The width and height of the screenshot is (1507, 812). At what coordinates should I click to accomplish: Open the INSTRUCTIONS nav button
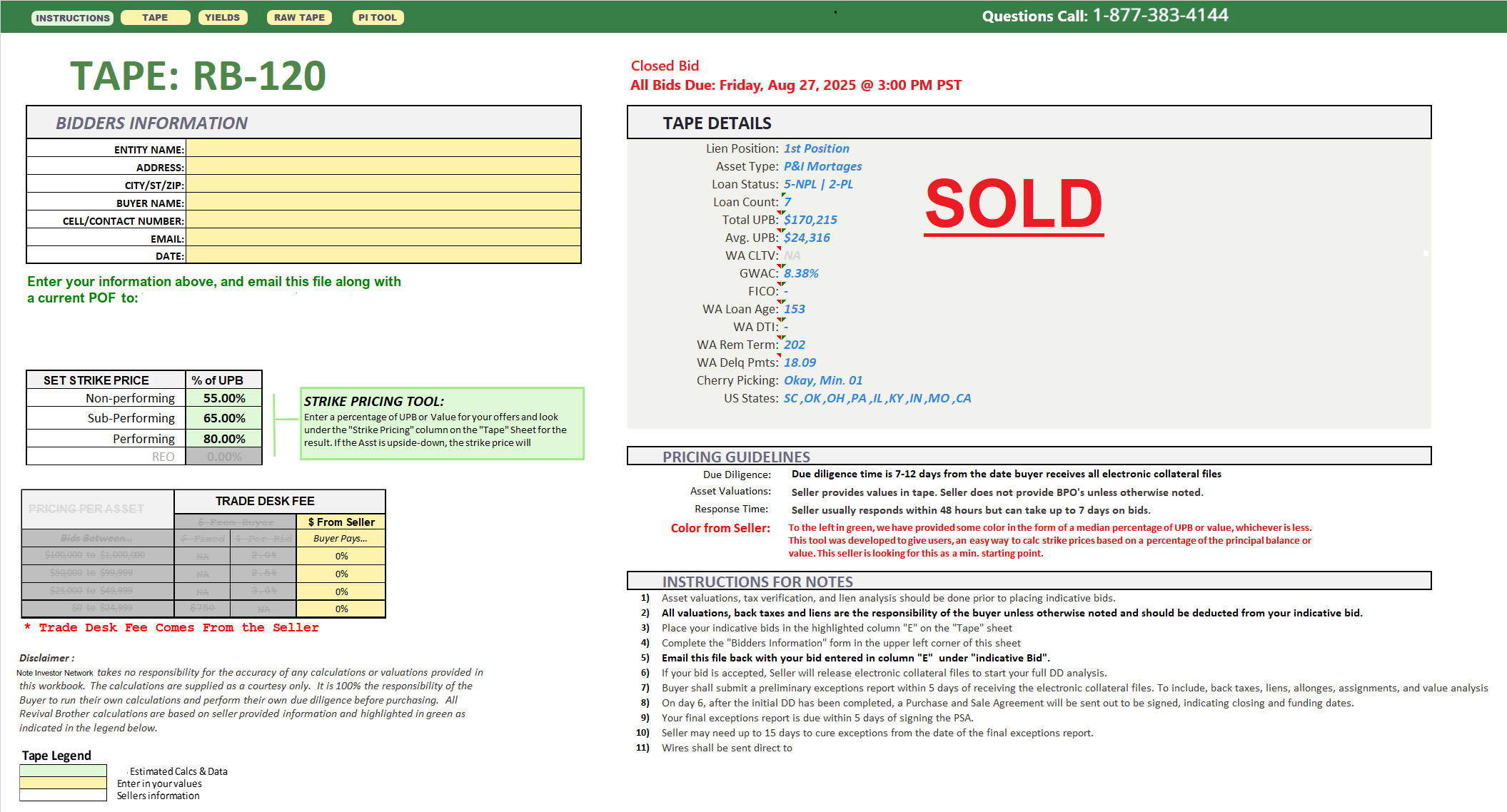[x=72, y=18]
